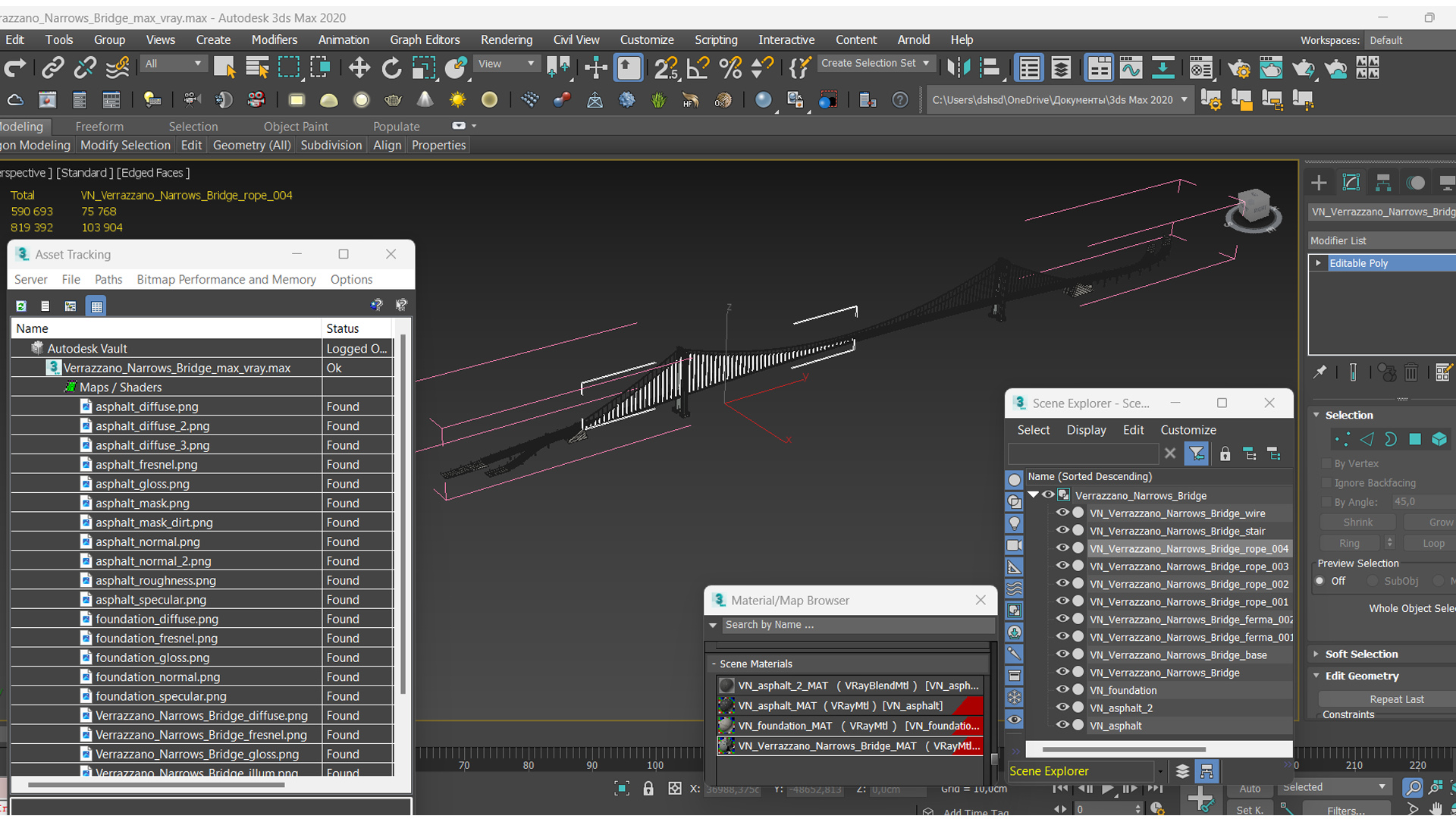Image resolution: width=1456 pixels, height=819 pixels.
Task: Click the Shrink selection button
Action: [x=1357, y=522]
